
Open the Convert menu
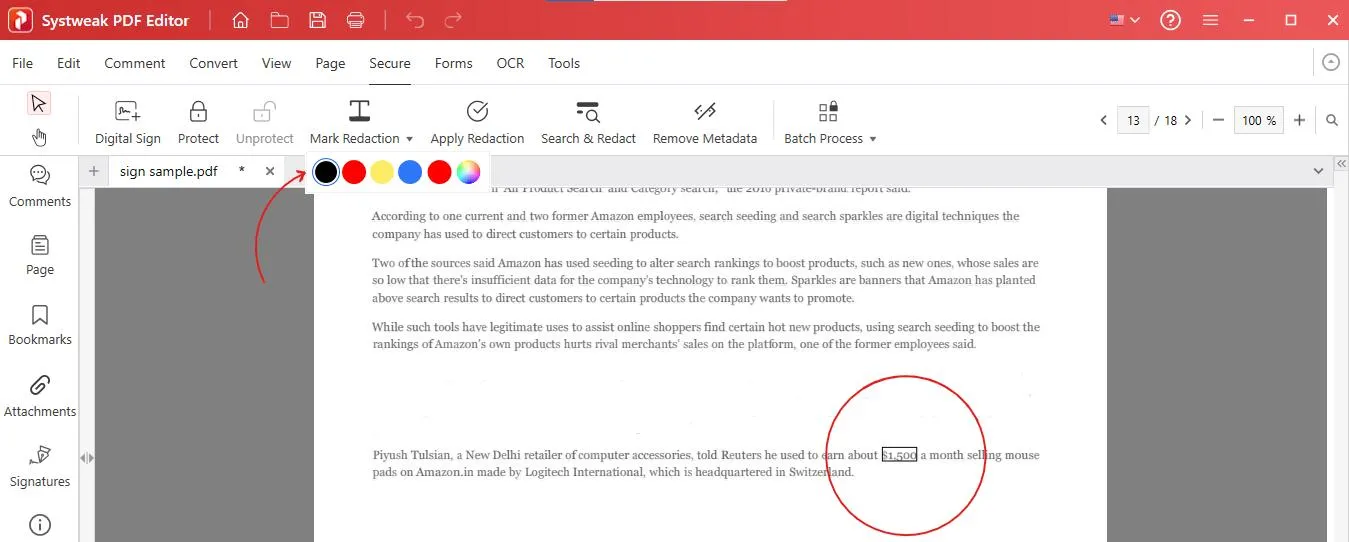point(213,63)
